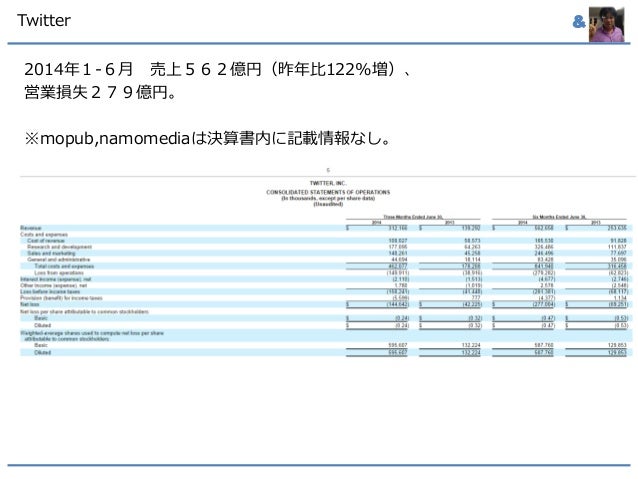Click general and administrative value "18,114"
Screen dimensions: 638x479
coord(472,260)
